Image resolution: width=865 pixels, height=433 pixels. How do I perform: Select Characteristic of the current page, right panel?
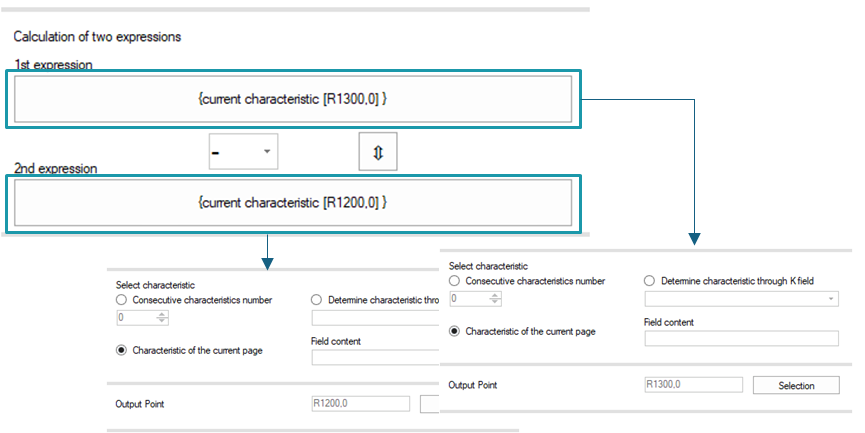click(454, 332)
